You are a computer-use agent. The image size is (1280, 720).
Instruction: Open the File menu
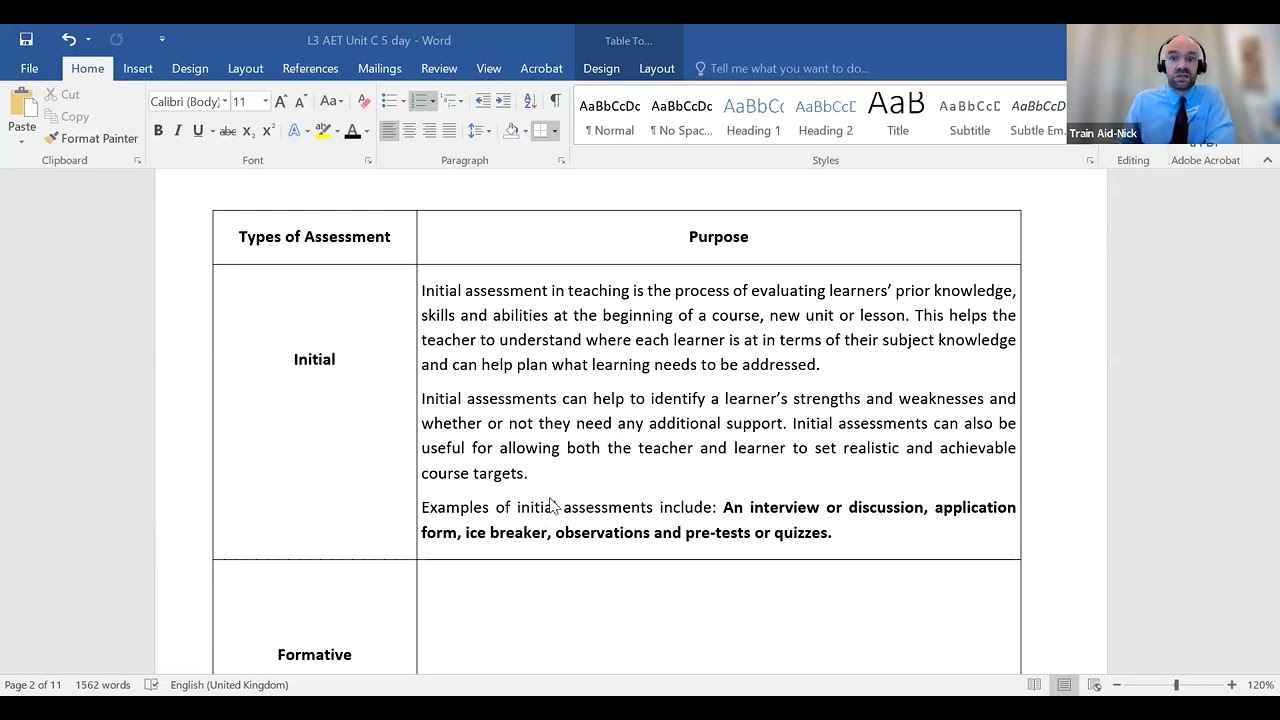coord(29,68)
